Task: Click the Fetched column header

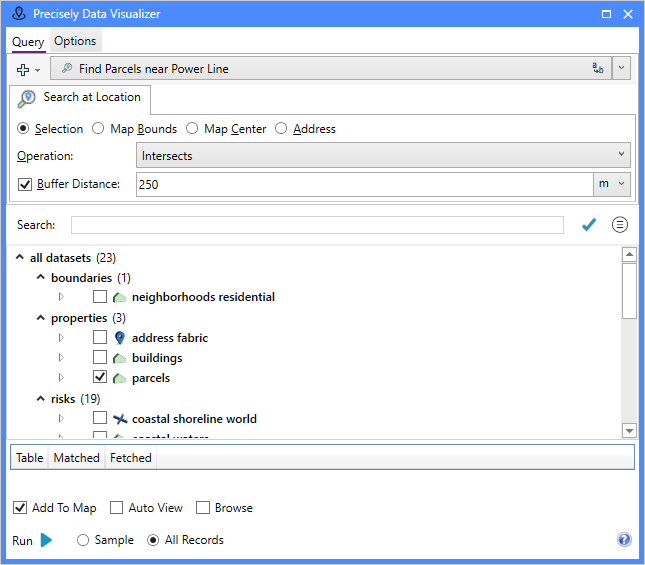Action: click(131, 457)
